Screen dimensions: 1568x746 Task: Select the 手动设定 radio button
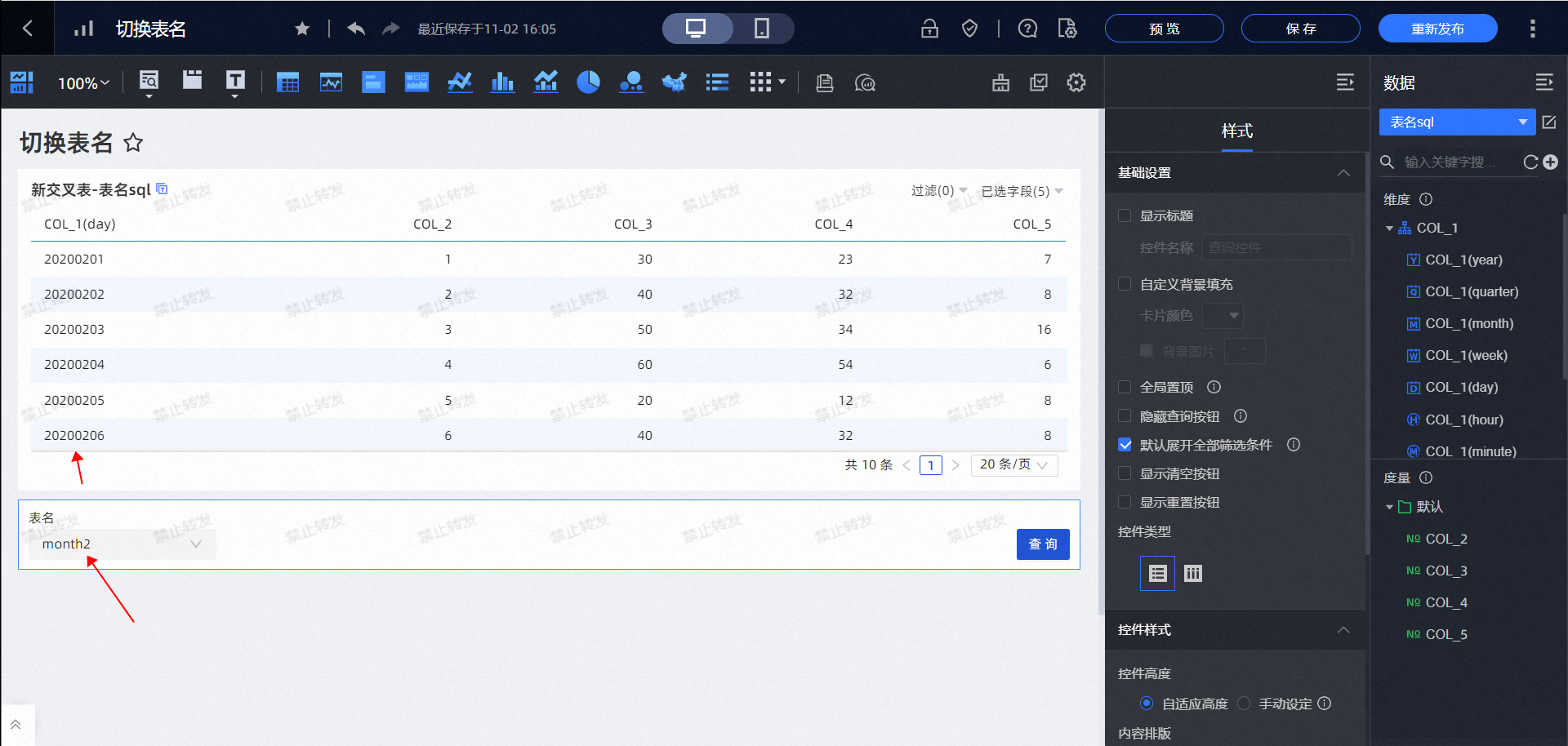(1244, 704)
